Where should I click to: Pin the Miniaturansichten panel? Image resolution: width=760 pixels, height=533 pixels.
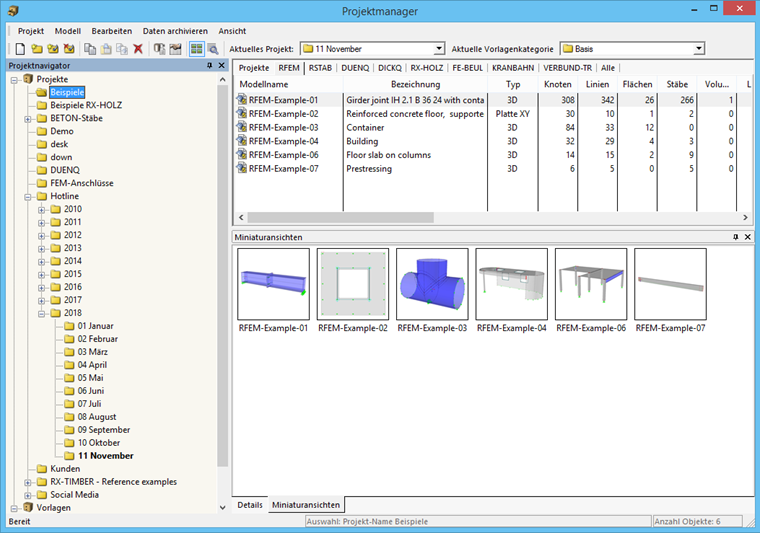pyautogui.click(x=735, y=237)
